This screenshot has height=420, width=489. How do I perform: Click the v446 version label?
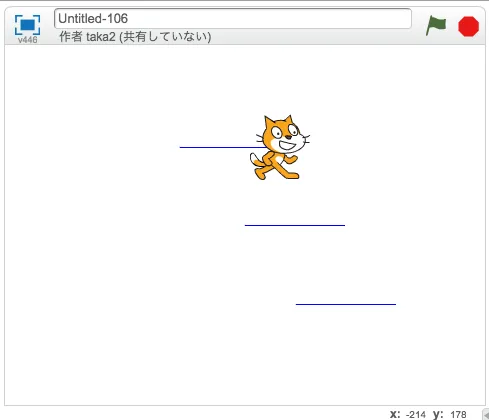coord(27,40)
